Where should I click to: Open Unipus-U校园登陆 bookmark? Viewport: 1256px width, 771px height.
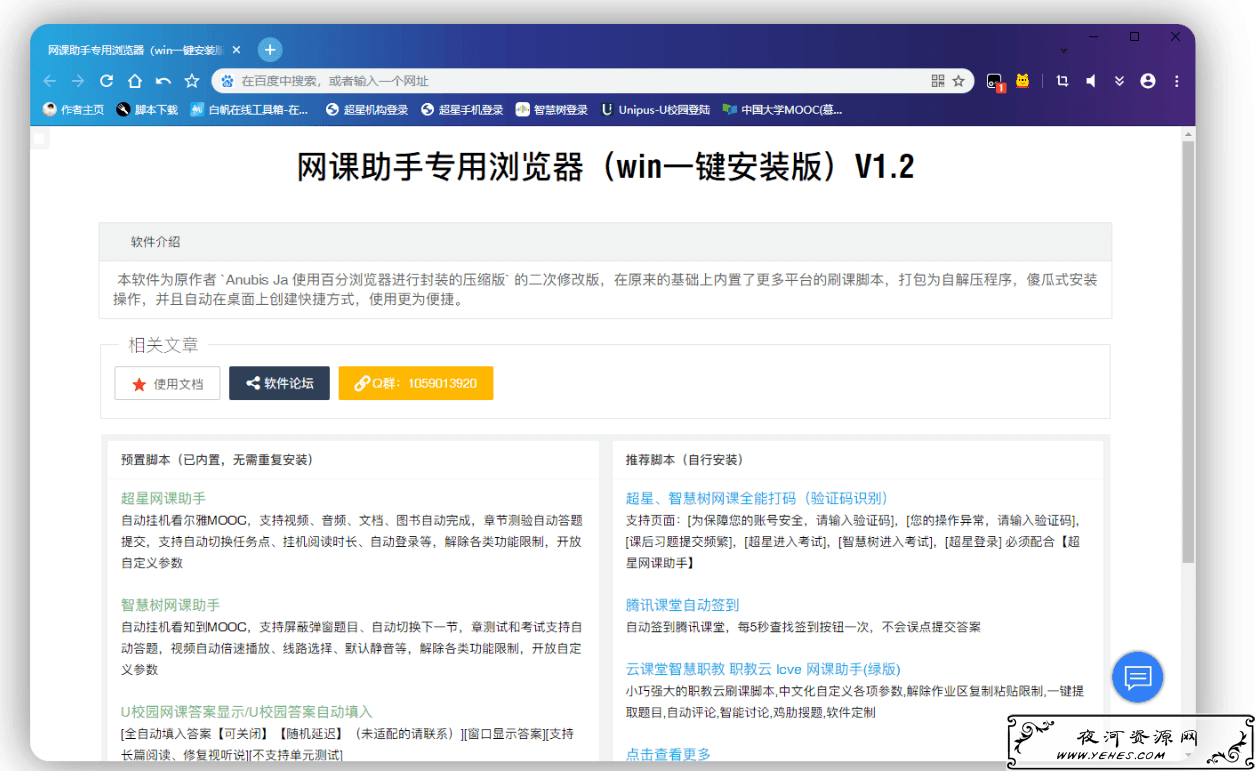pos(655,110)
